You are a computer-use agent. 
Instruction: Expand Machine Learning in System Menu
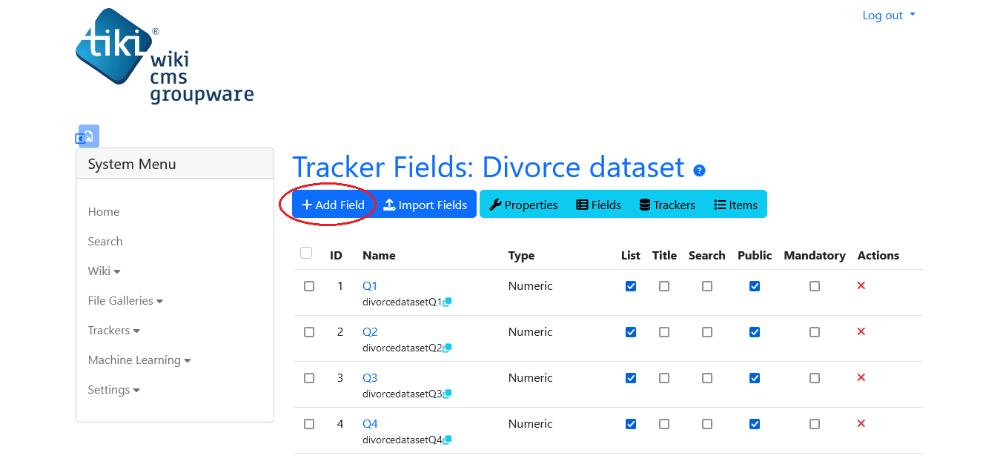point(139,360)
